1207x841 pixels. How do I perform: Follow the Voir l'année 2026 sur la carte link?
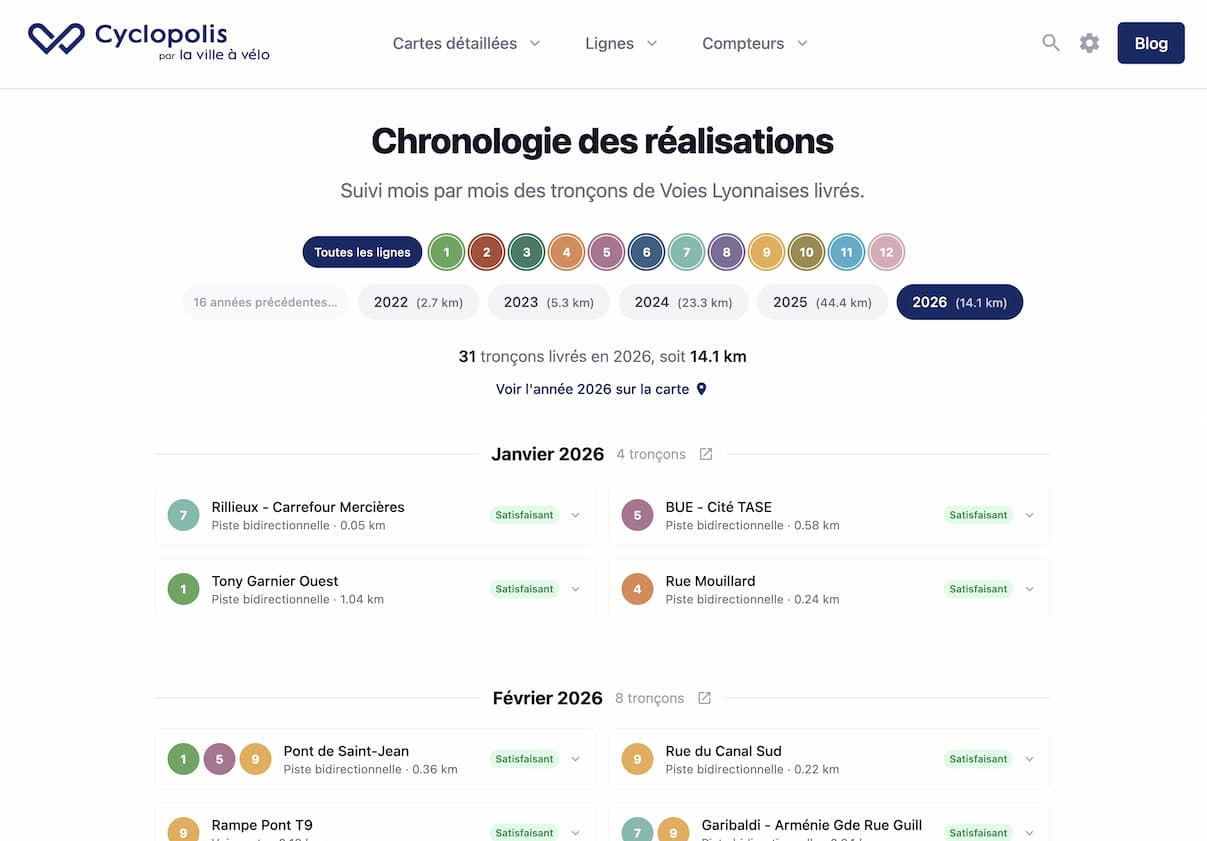pyautogui.click(x=591, y=388)
